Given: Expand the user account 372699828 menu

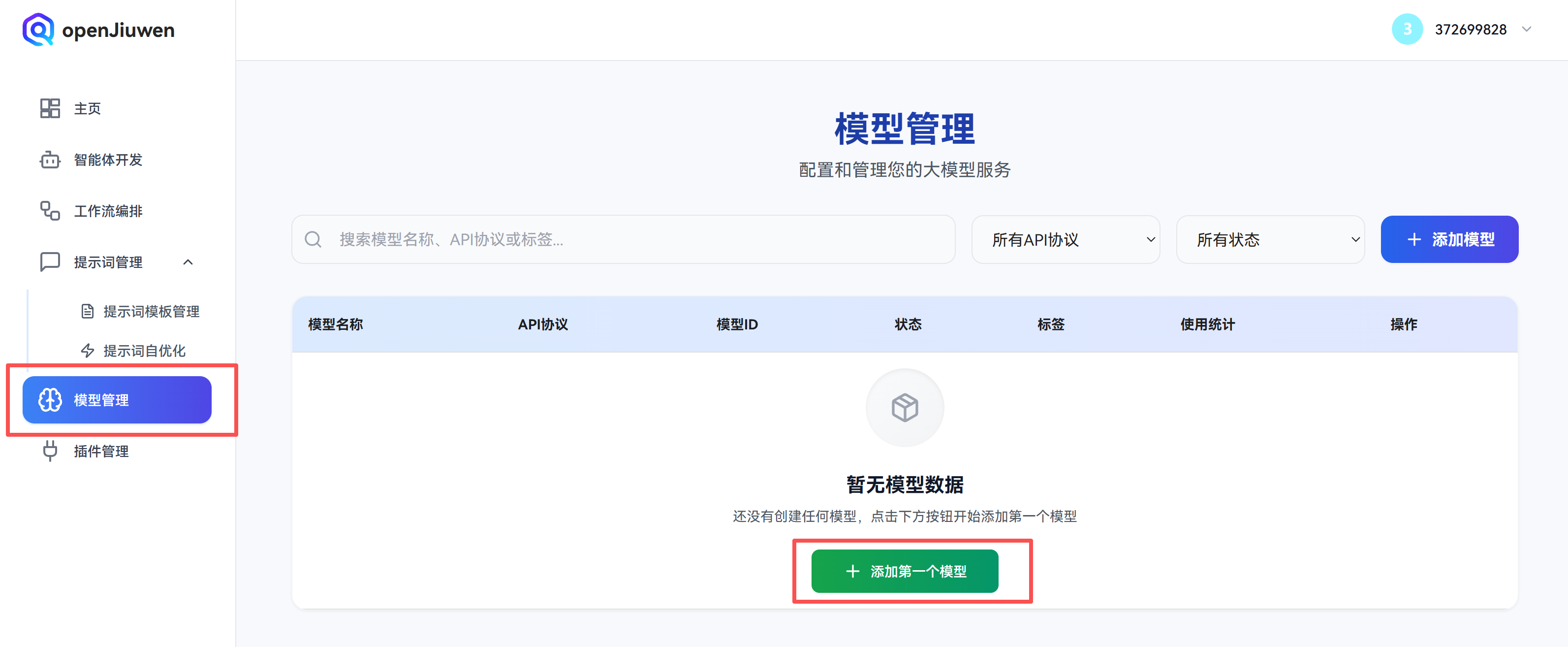Looking at the screenshot, I should [1526, 29].
